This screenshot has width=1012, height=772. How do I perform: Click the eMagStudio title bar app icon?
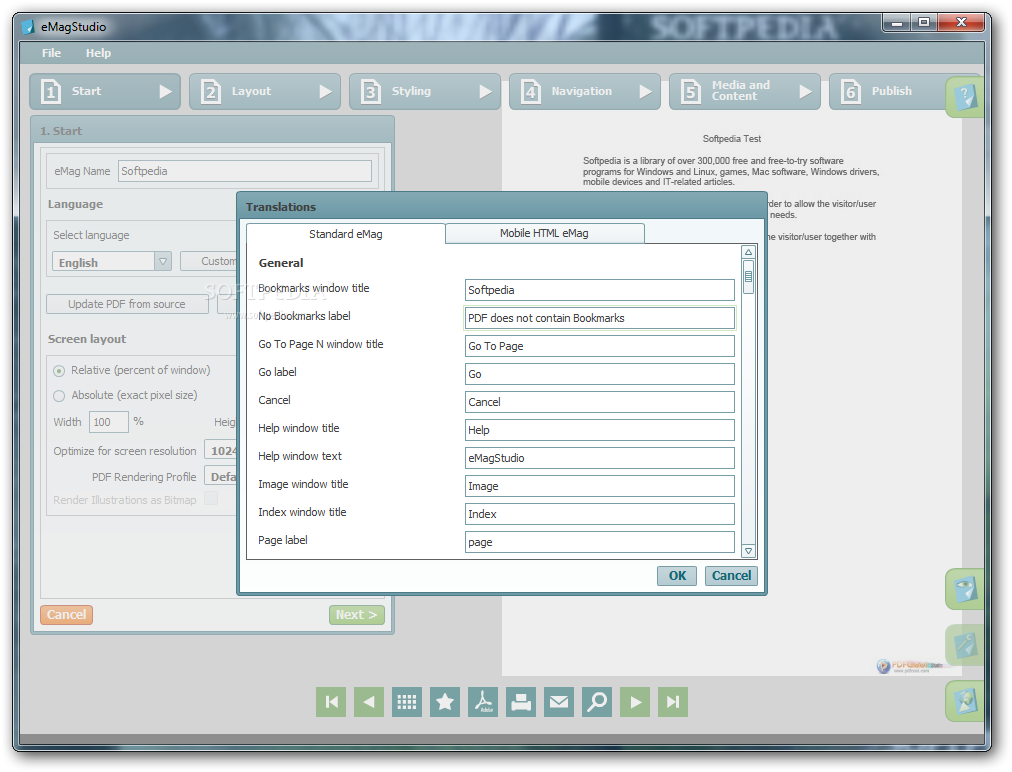[x=28, y=26]
